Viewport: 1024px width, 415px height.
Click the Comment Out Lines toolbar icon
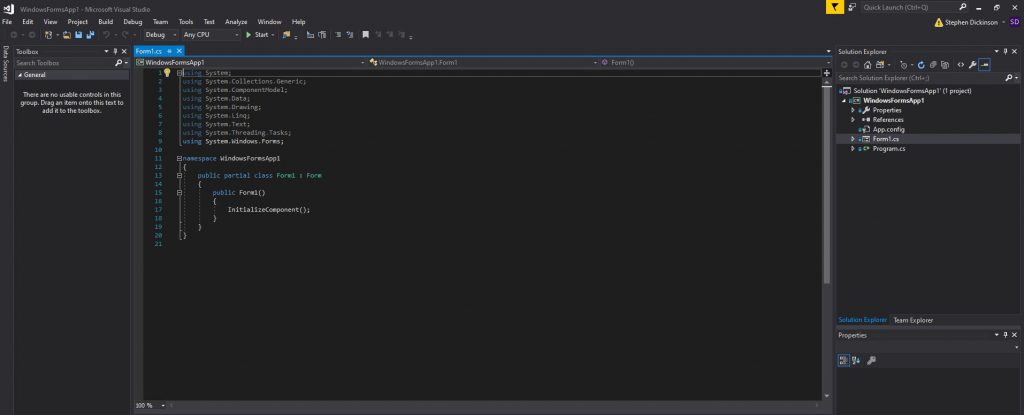[x=338, y=35]
